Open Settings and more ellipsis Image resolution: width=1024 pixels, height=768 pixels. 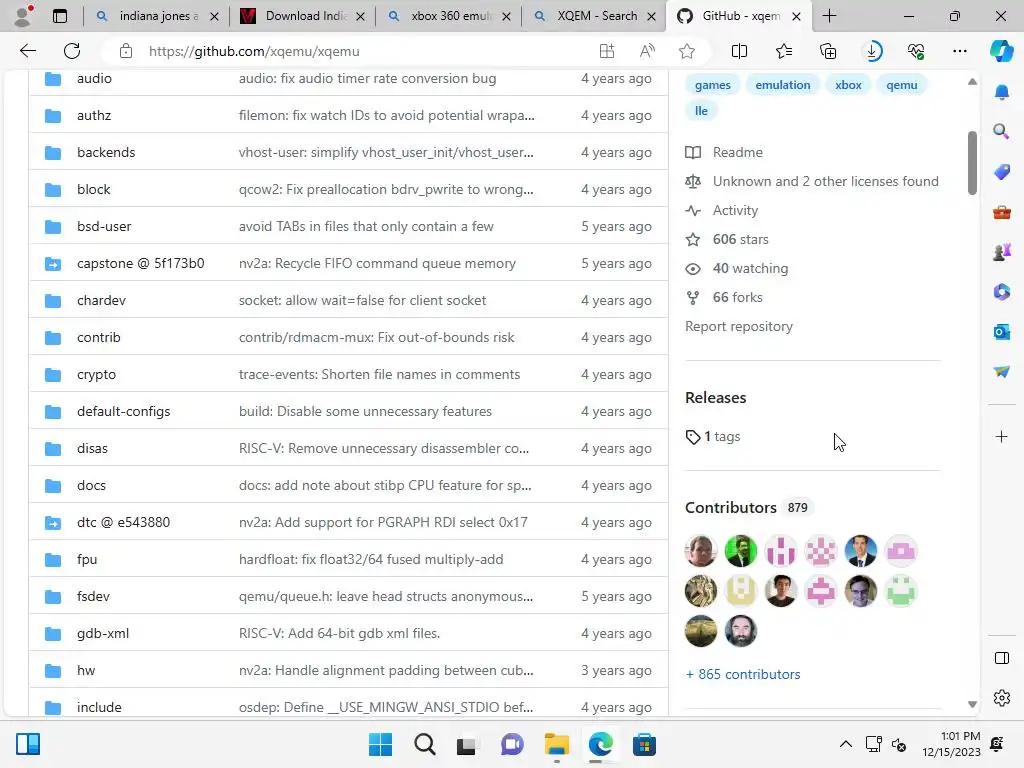tap(959, 51)
